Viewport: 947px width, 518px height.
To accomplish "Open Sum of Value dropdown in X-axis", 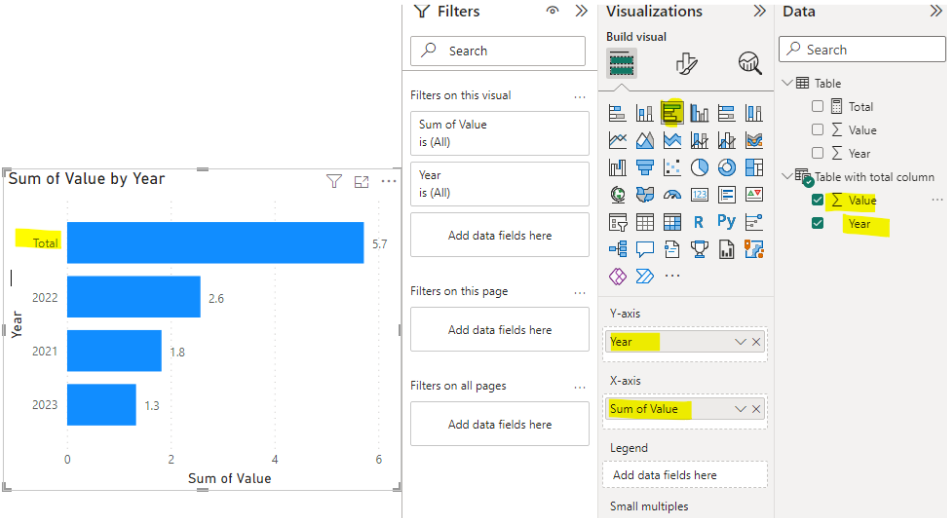I will 740,409.
